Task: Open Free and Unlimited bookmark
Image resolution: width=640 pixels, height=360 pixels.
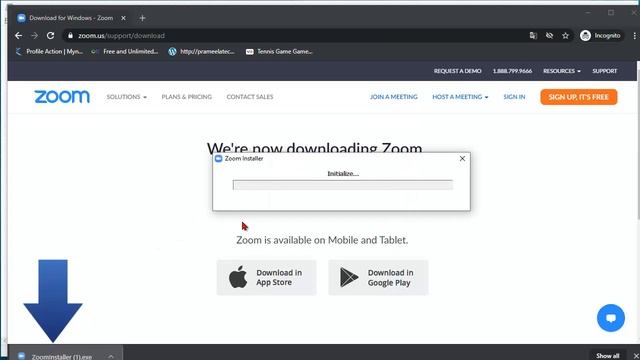Action: 125,51
